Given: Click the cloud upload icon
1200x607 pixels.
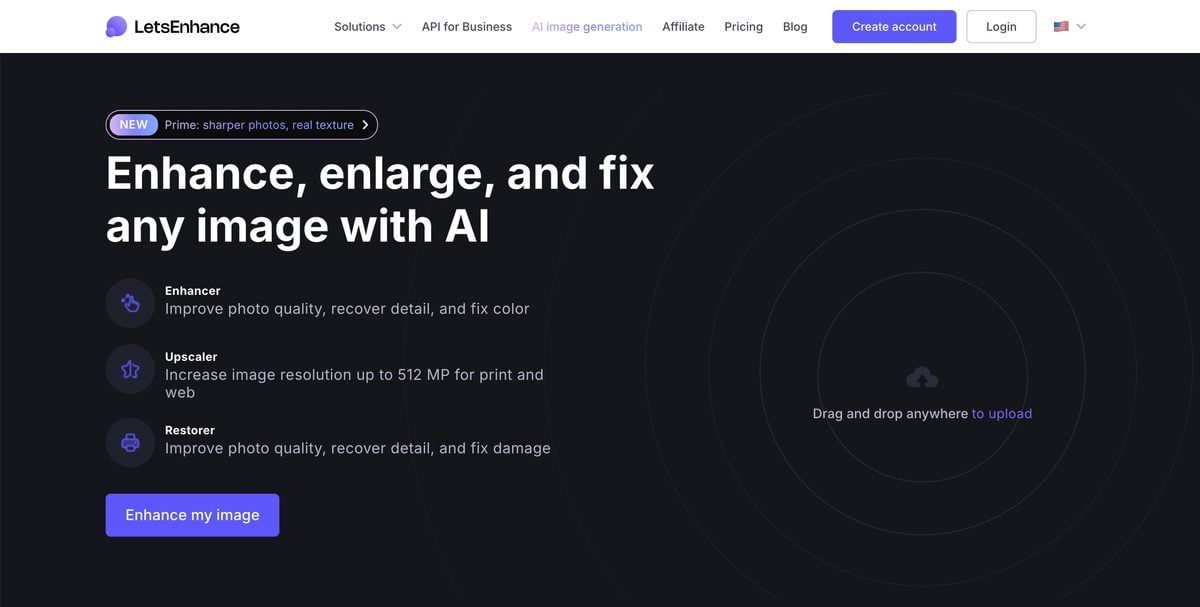Looking at the screenshot, I should tap(922, 377).
